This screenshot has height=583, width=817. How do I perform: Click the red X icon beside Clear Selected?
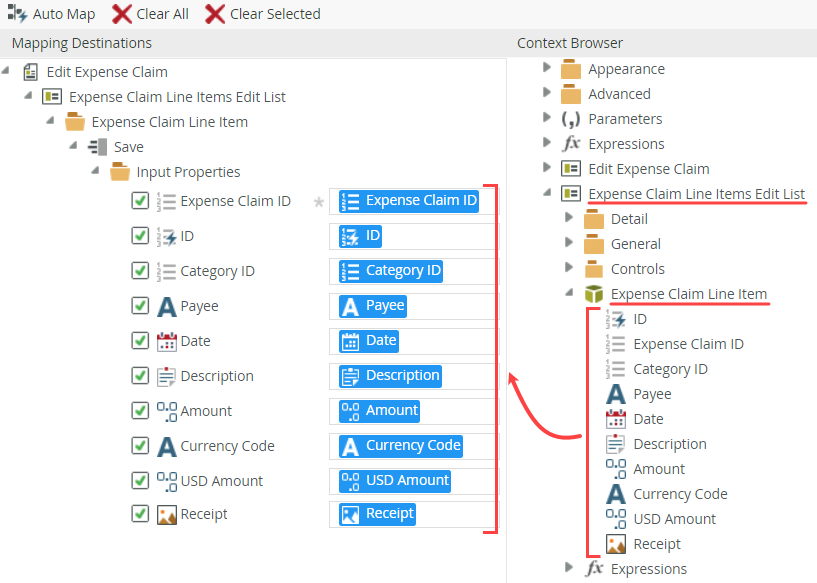coord(215,14)
